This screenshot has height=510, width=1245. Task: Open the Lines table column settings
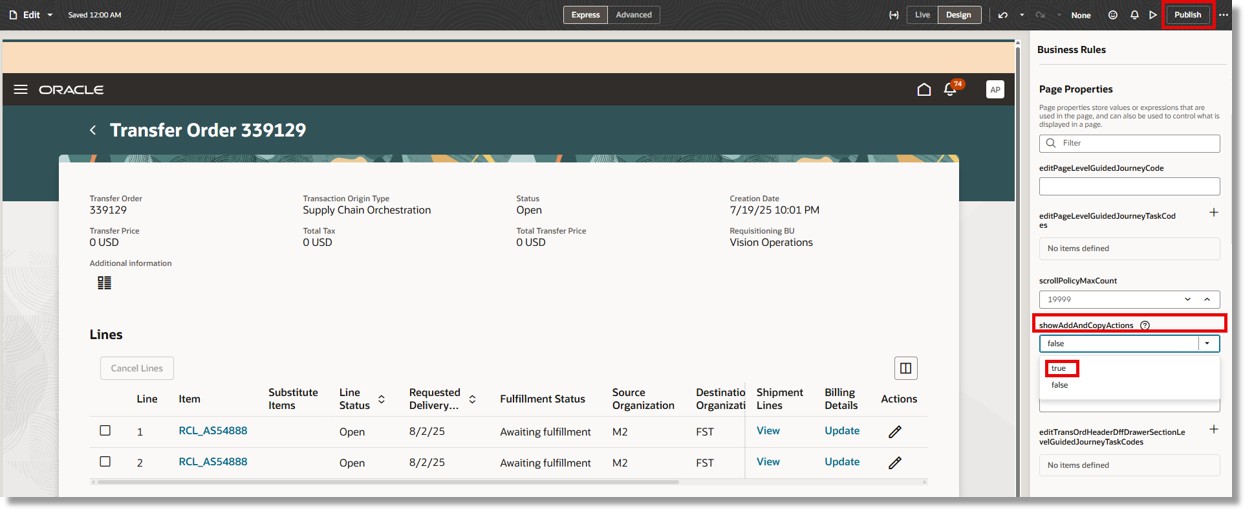pos(905,368)
